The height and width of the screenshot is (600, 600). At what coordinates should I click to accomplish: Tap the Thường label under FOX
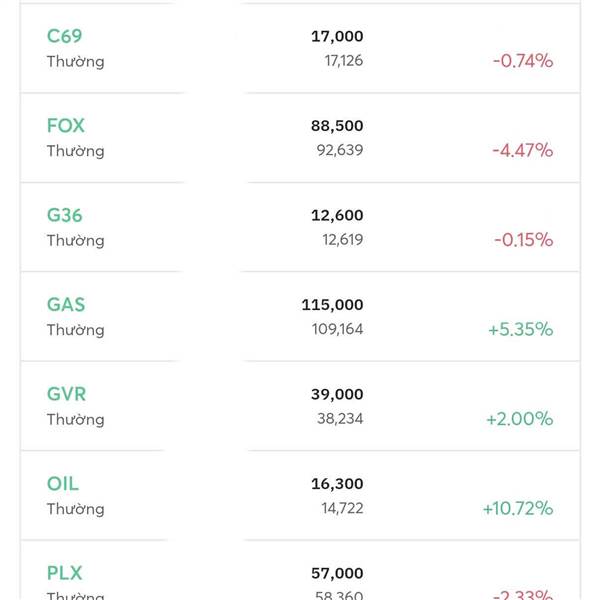(x=75, y=151)
